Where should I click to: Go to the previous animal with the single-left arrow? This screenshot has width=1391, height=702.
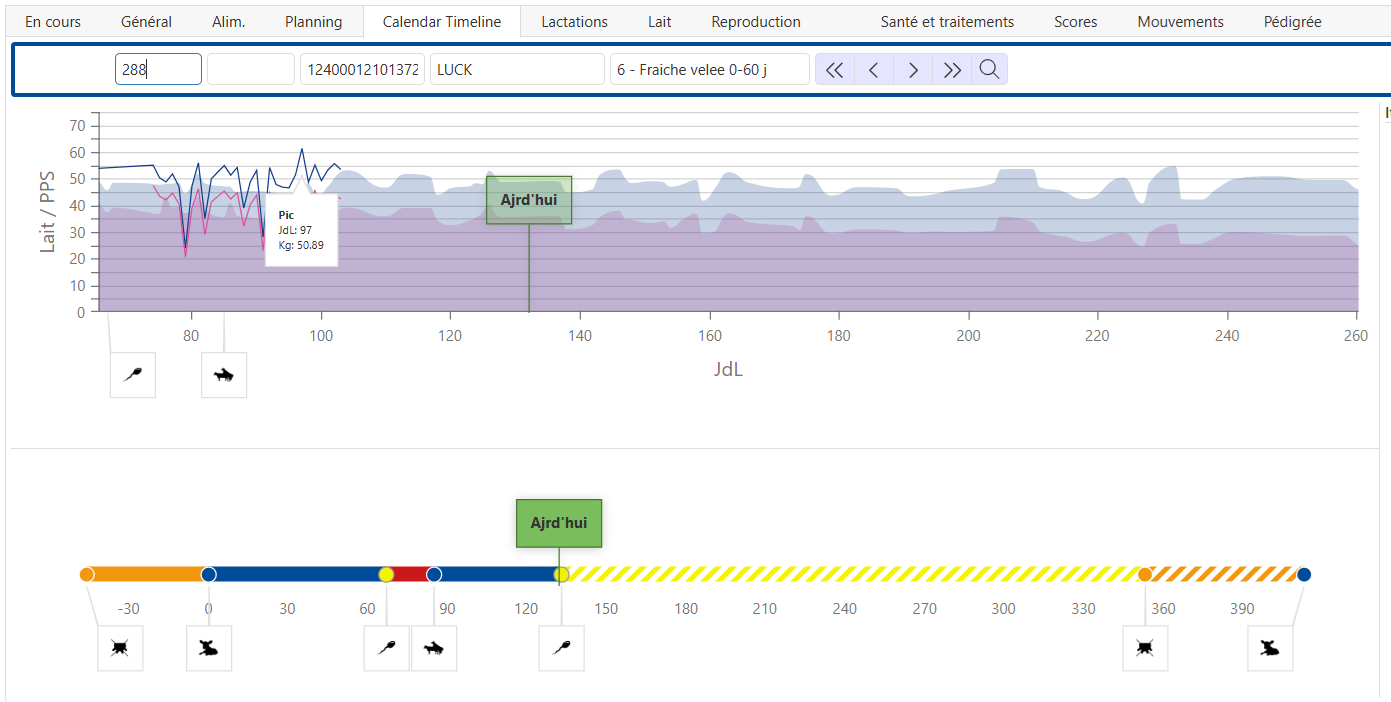[874, 69]
